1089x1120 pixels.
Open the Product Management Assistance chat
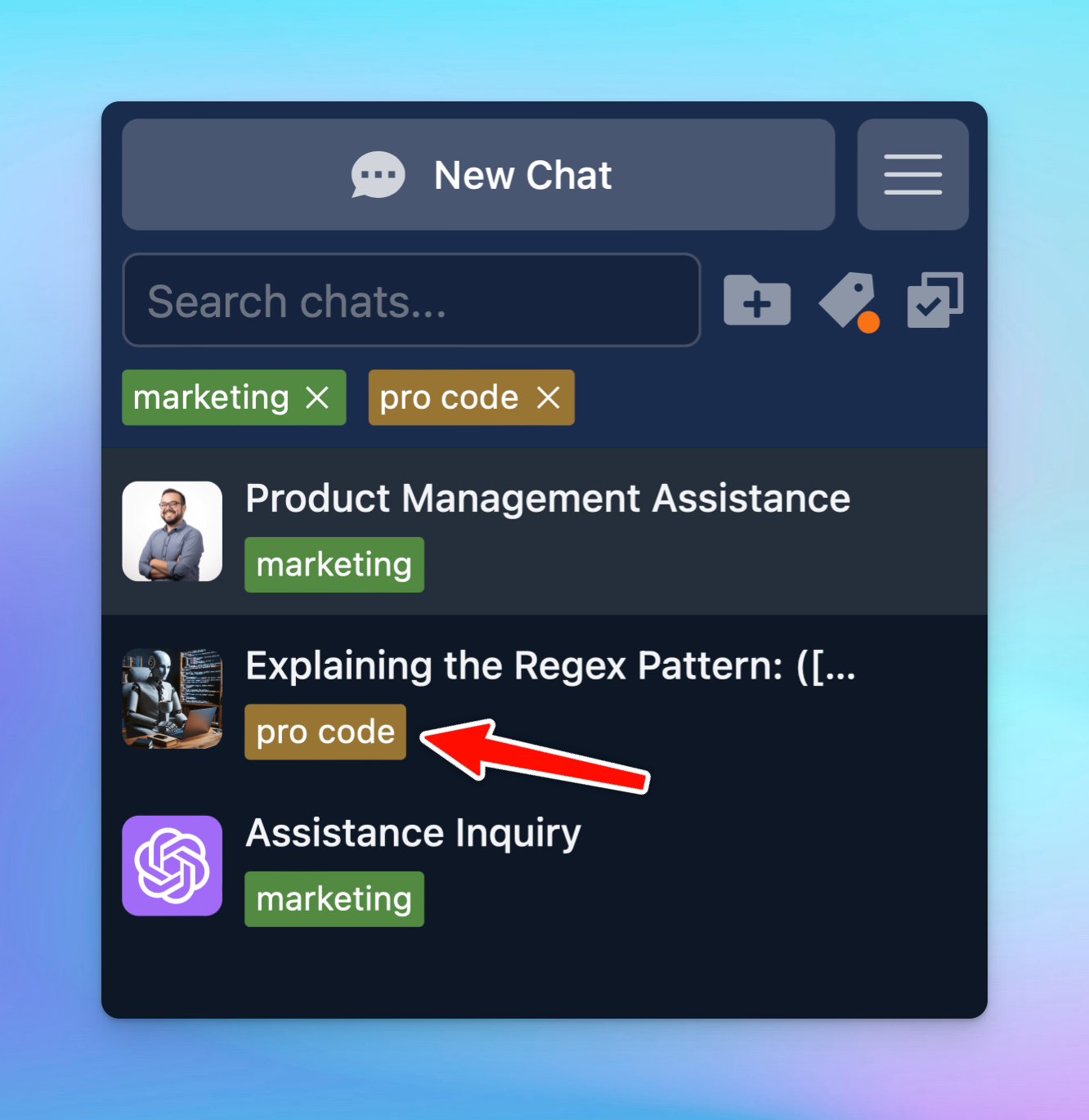(548, 499)
